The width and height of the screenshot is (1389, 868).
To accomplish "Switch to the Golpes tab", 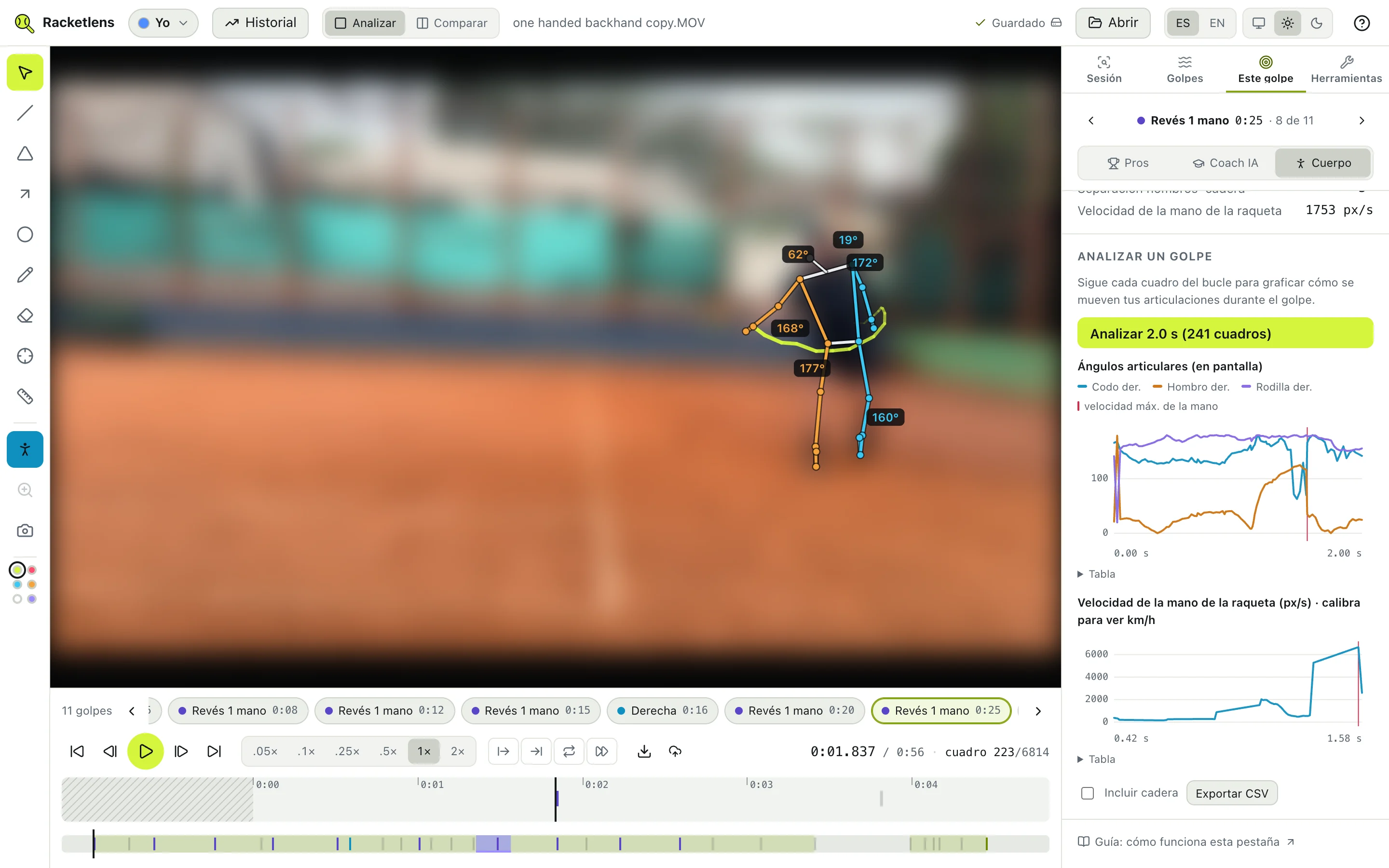I will [1185, 69].
